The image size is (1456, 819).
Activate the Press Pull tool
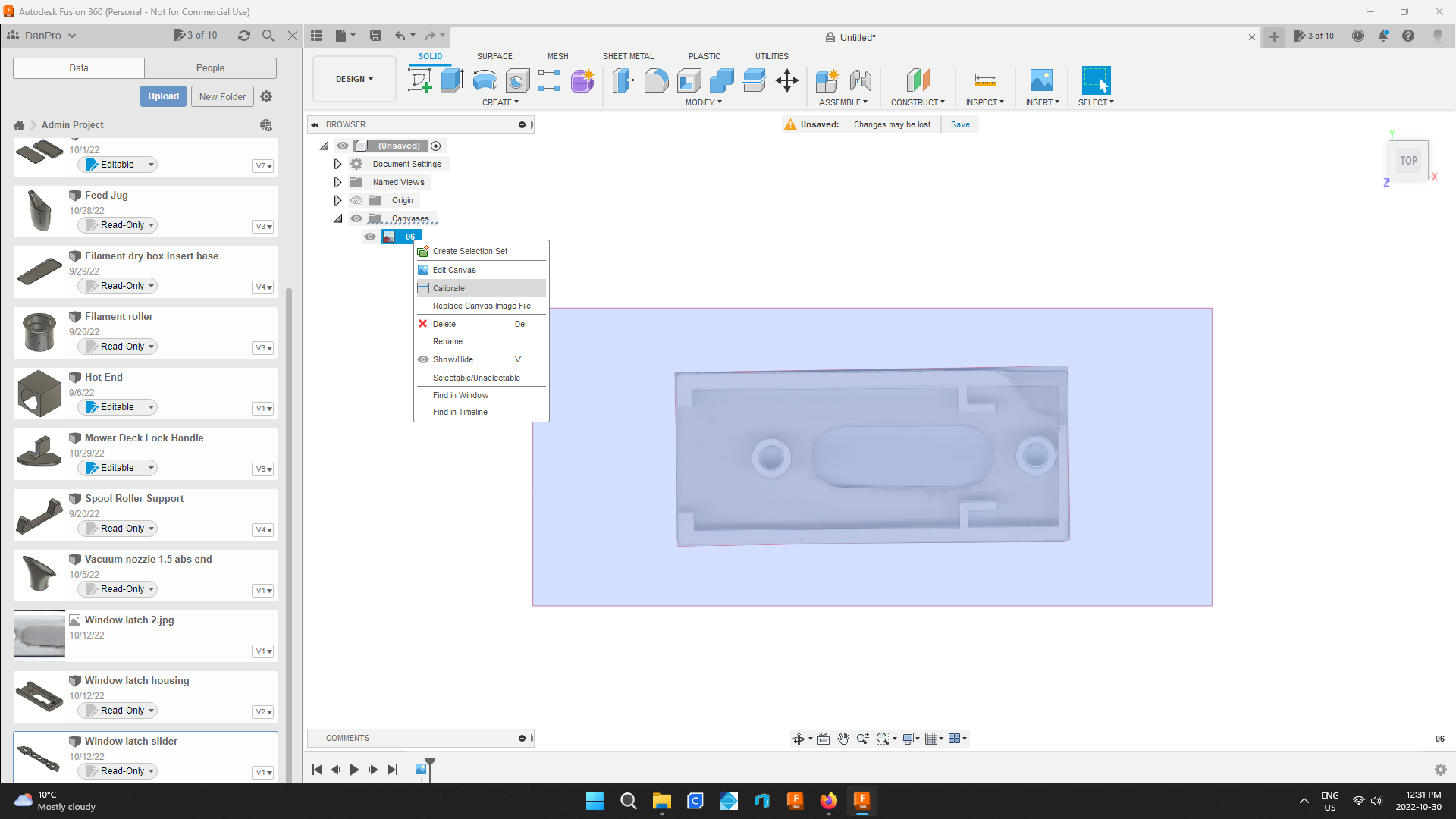(x=623, y=80)
